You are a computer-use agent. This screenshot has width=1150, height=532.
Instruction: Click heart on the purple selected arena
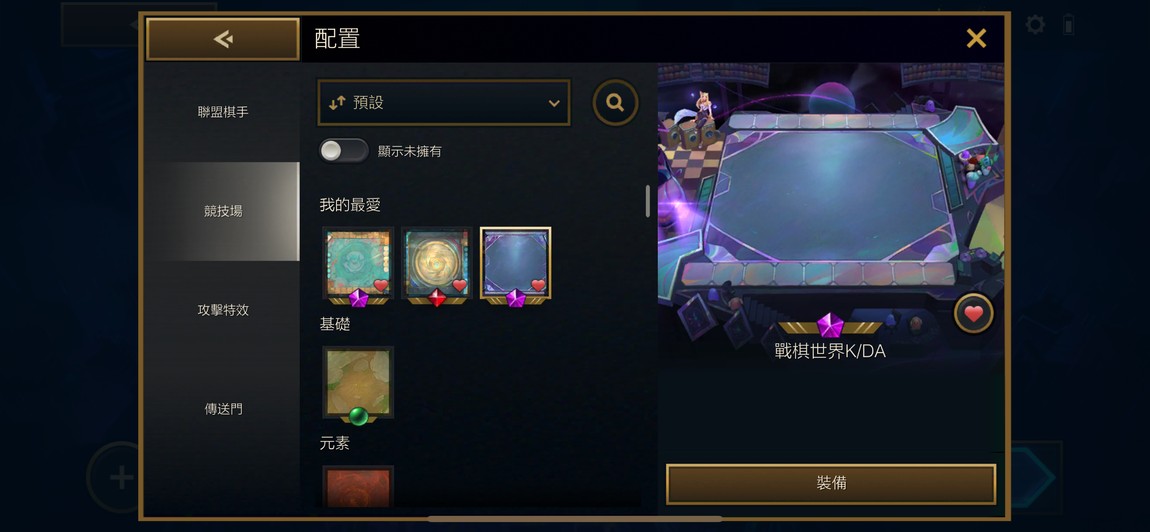tap(538, 285)
